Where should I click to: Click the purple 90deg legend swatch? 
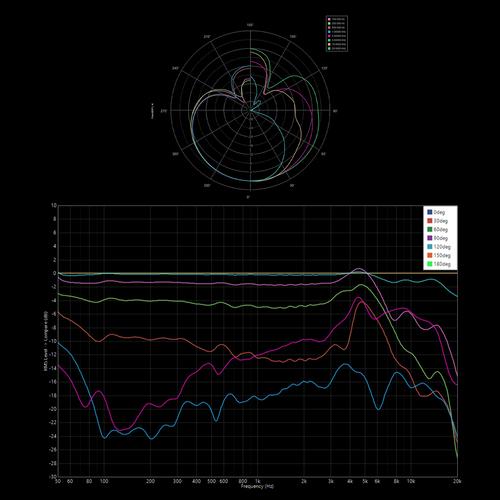tap(430, 238)
